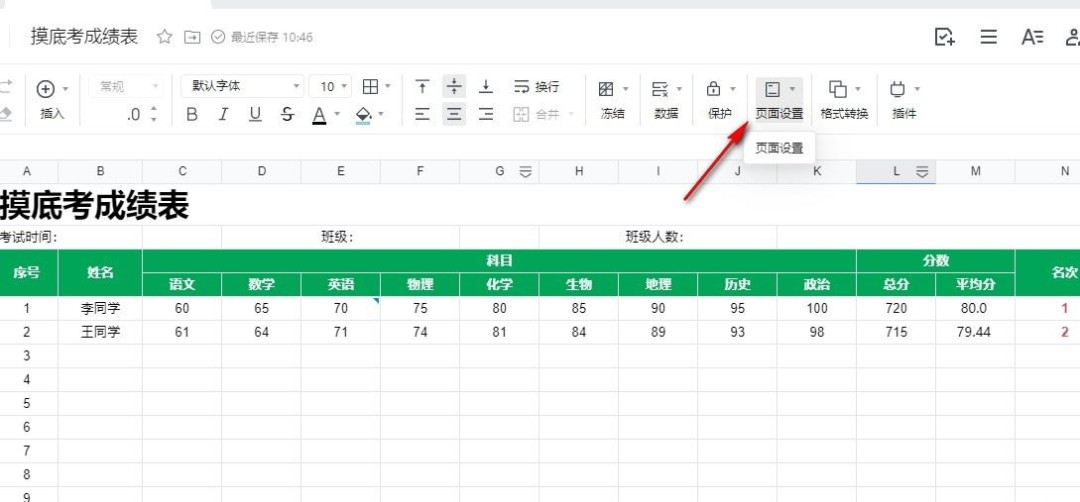Screen dimensions: 1080x502
Task: Star the 摸底考成绩表 document as favorite
Action: (164, 37)
